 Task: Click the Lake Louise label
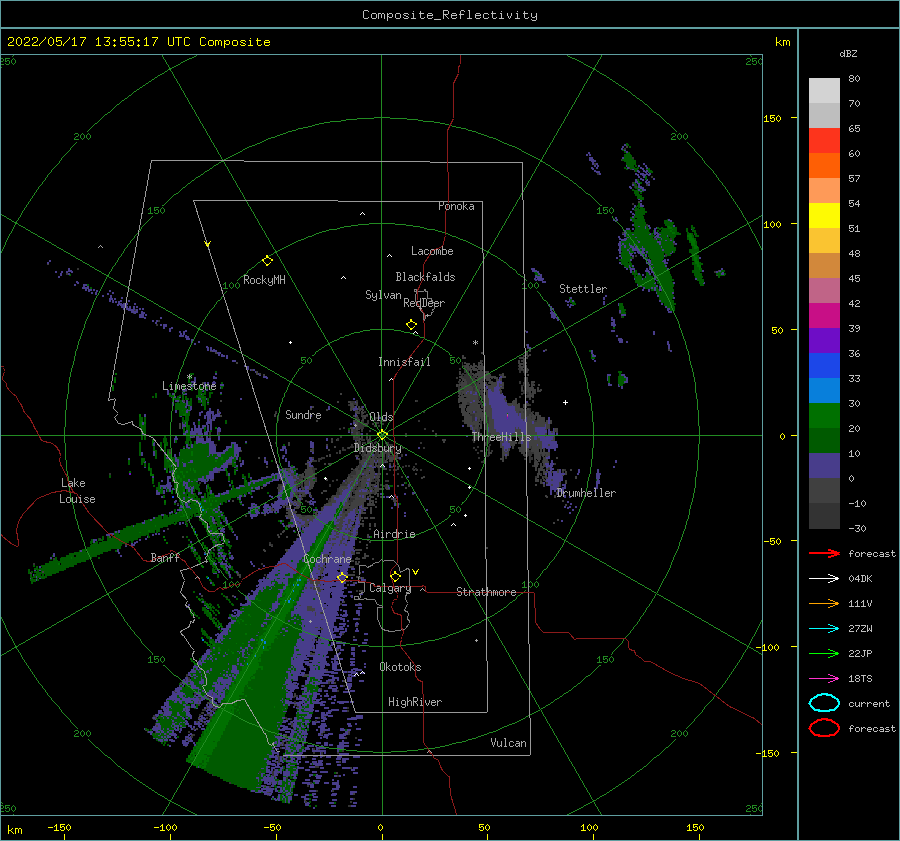77,491
